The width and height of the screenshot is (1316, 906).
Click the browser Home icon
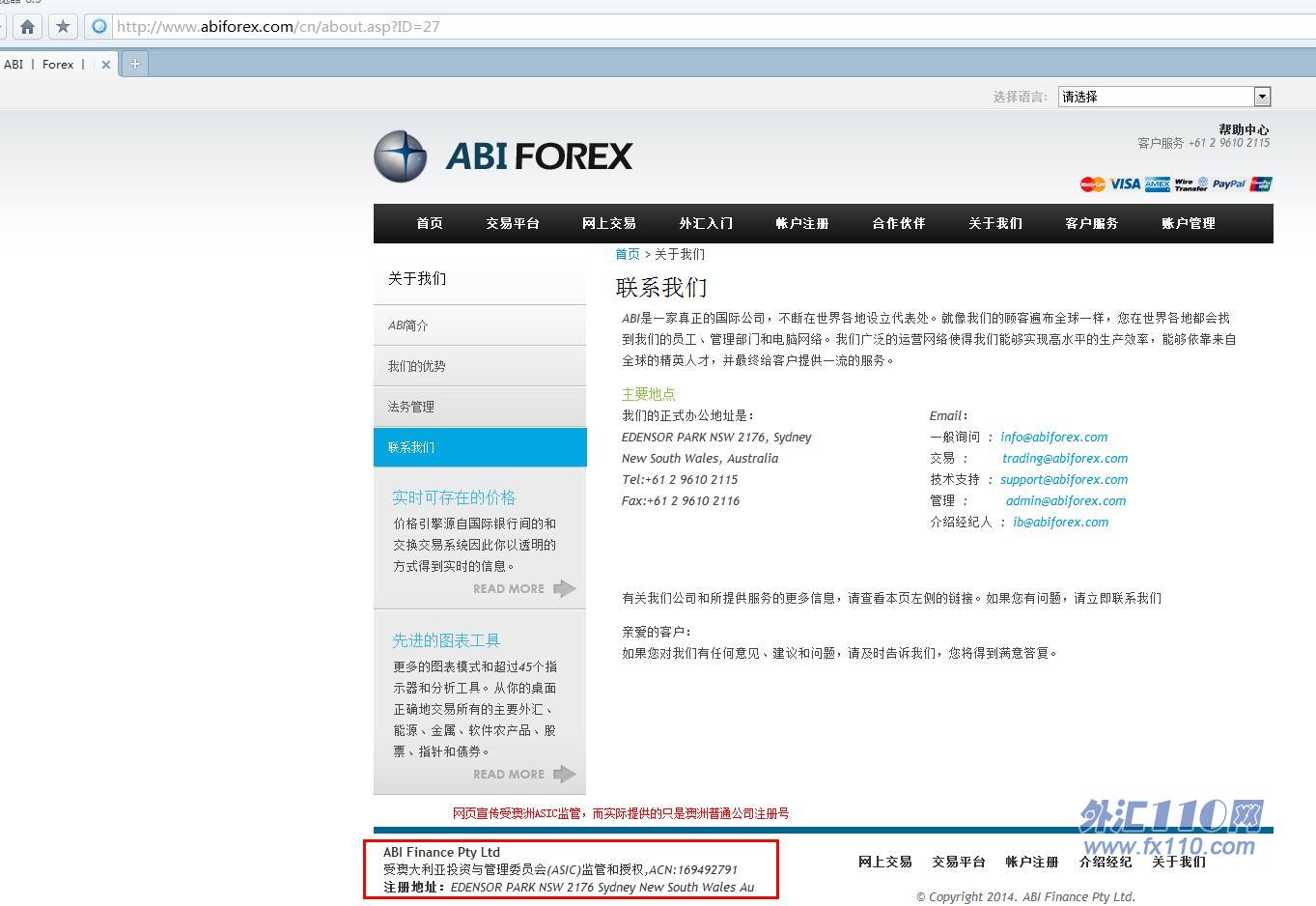(x=28, y=27)
